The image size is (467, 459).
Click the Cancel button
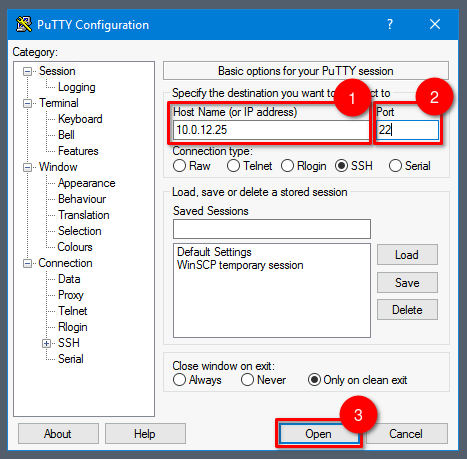coord(406,434)
